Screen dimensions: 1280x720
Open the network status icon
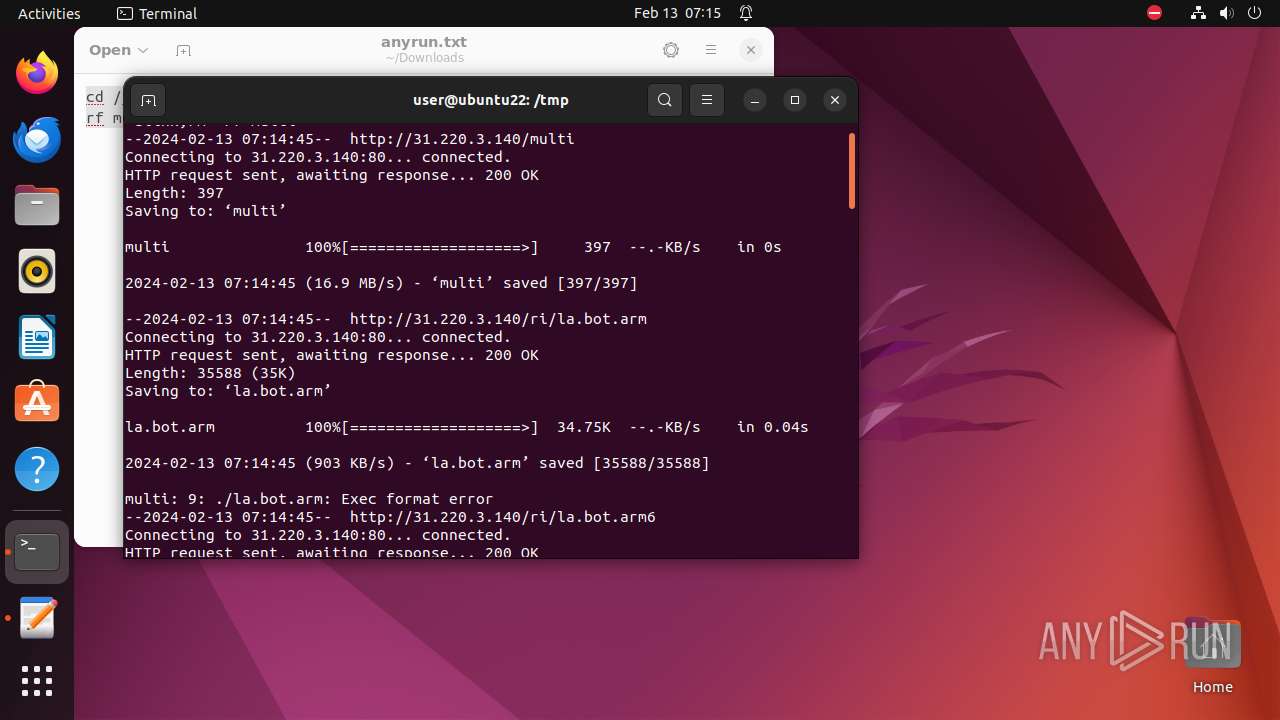click(x=1199, y=13)
